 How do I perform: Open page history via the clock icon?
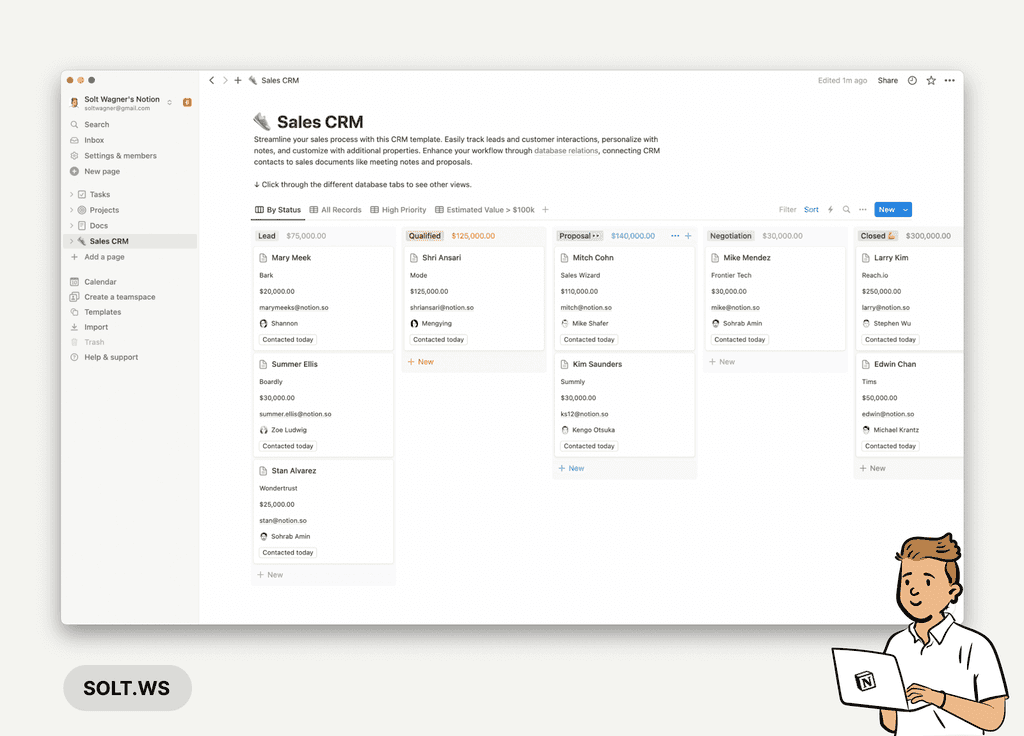pos(912,80)
